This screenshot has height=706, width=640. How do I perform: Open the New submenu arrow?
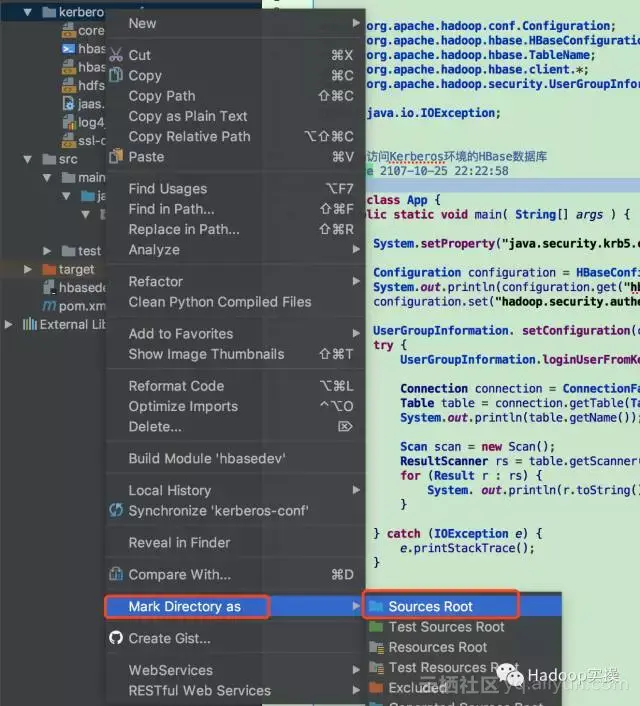356,23
